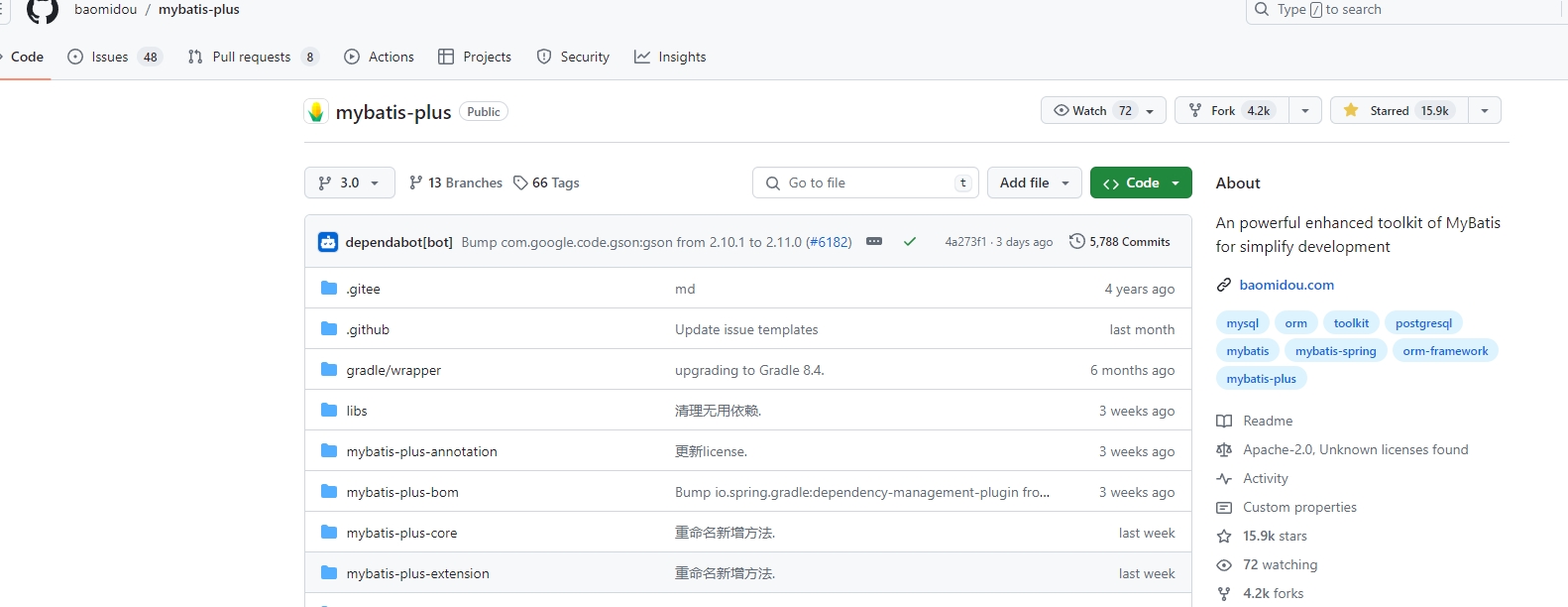This screenshot has height=607, width=1568.
Task: Click the Readme book icon
Action: coord(1224,422)
